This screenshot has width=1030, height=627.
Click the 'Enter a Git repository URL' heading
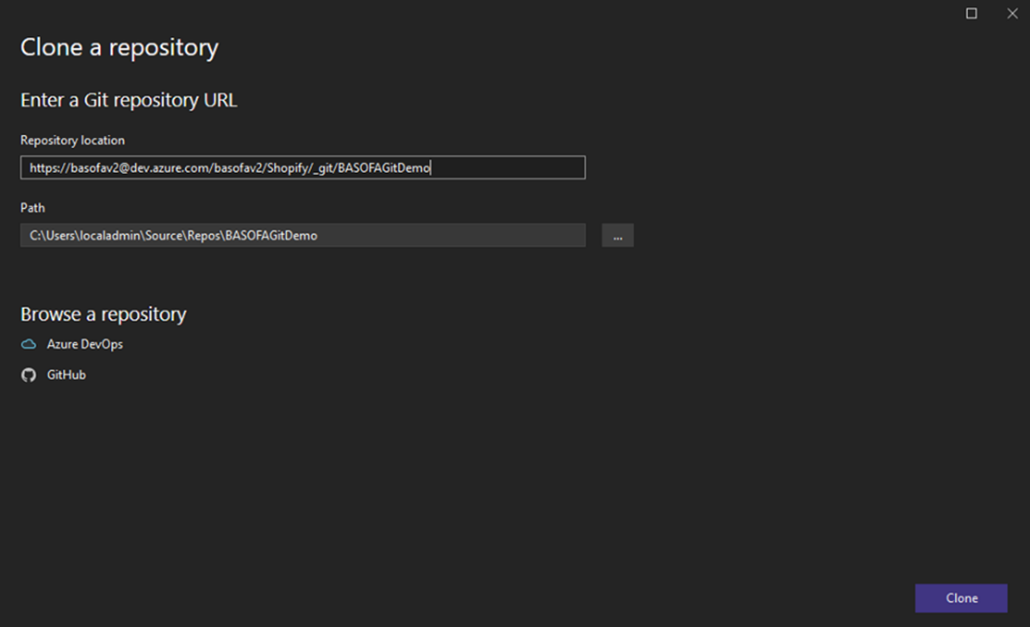(x=128, y=100)
